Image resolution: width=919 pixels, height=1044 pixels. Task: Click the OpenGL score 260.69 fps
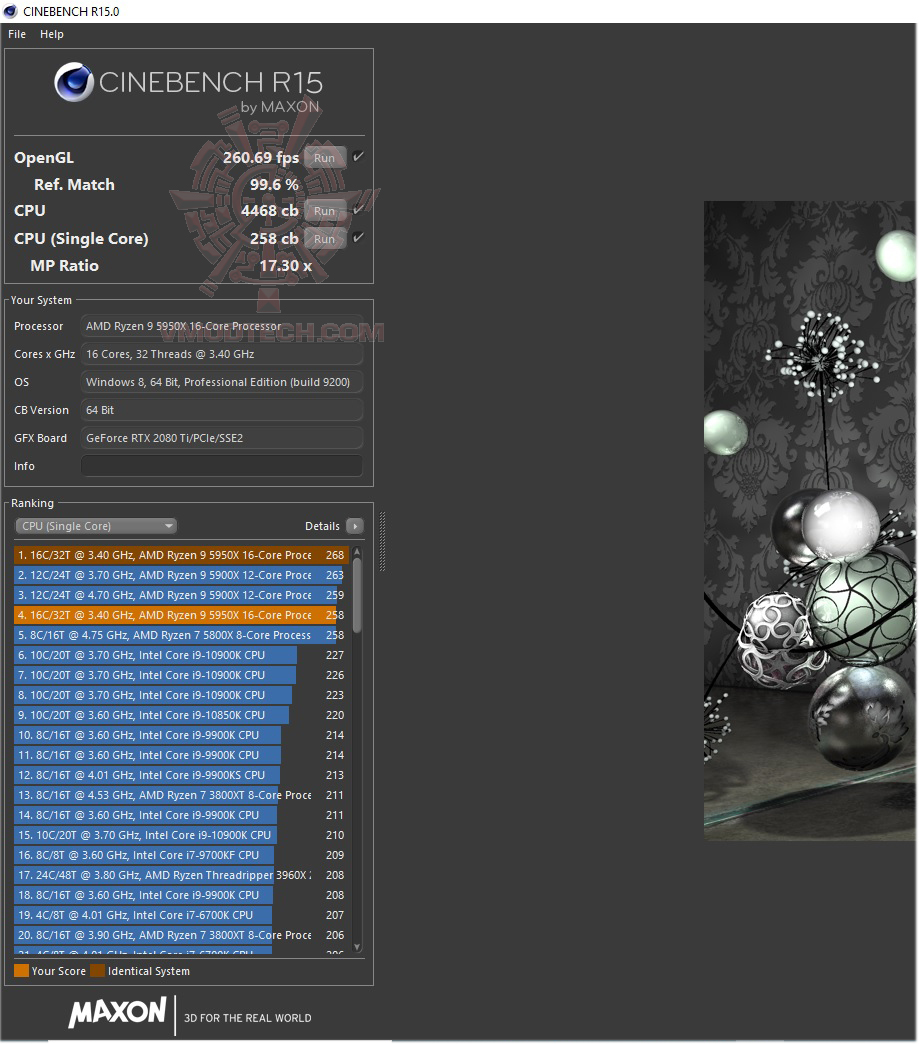260,158
